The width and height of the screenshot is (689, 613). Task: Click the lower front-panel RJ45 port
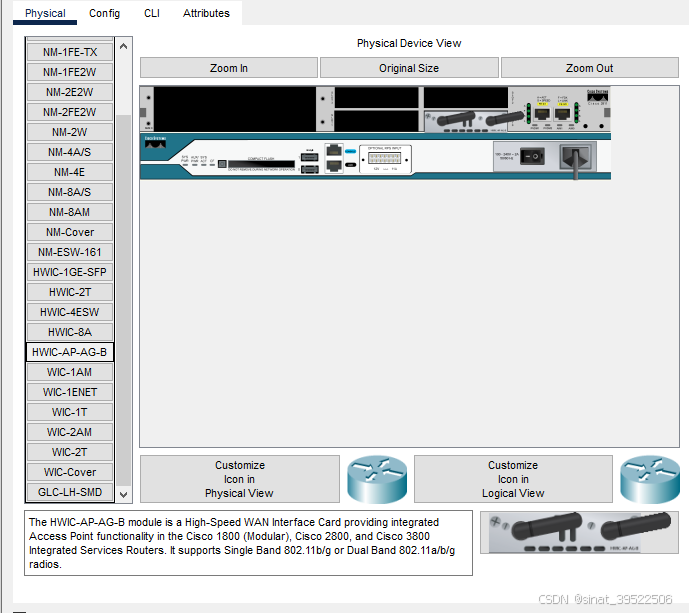tap(334, 166)
